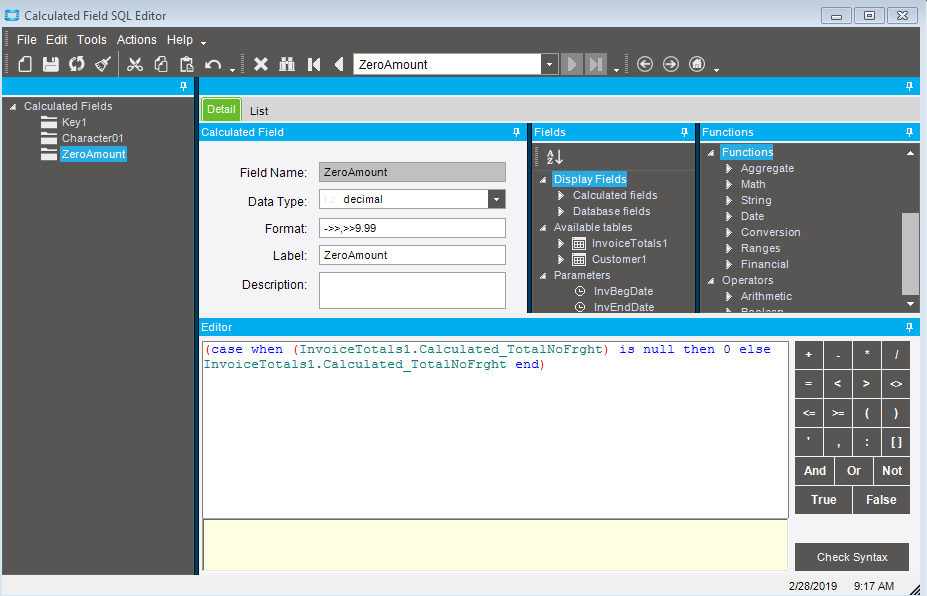
Task: Go to previous record arrow
Action: tap(339, 64)
